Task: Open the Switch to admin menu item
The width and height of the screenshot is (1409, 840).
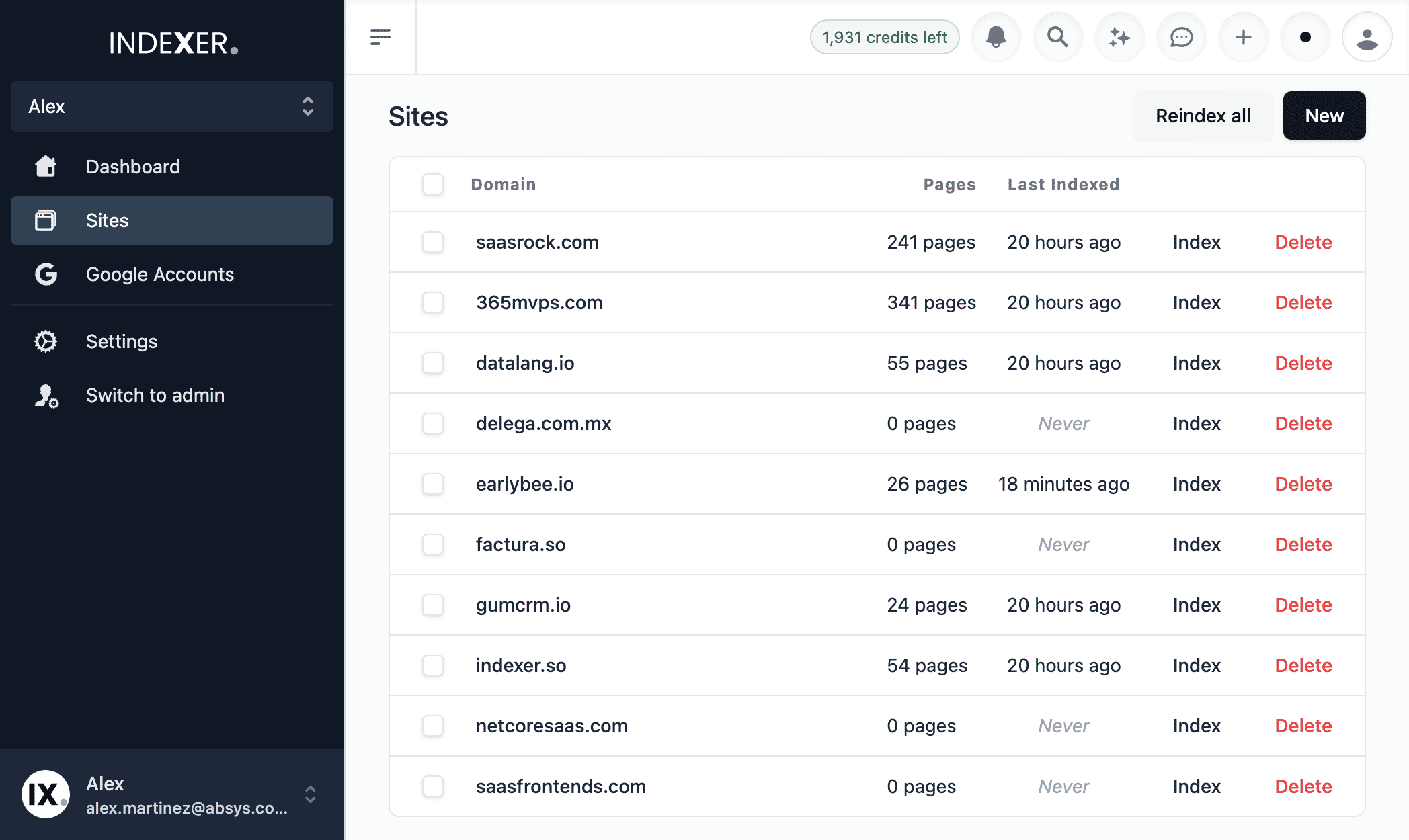Action: pos(155,395)
